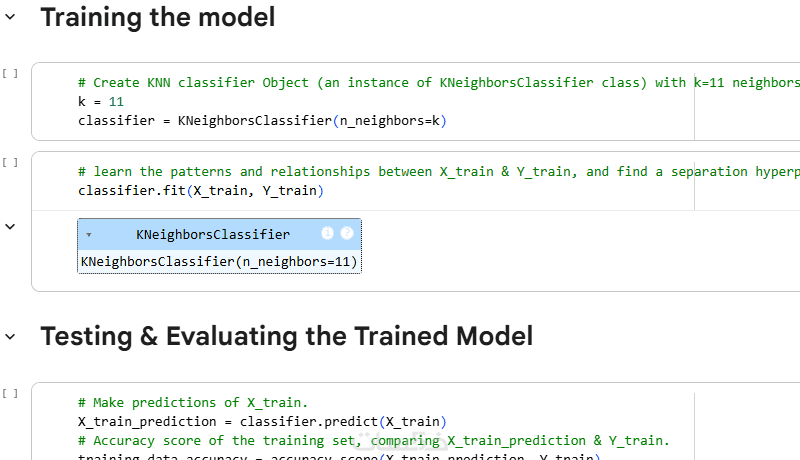Toggle the KNeighborsClassifier estimator triangle
This screenshot has width=800, height=460.
[89, 235]
